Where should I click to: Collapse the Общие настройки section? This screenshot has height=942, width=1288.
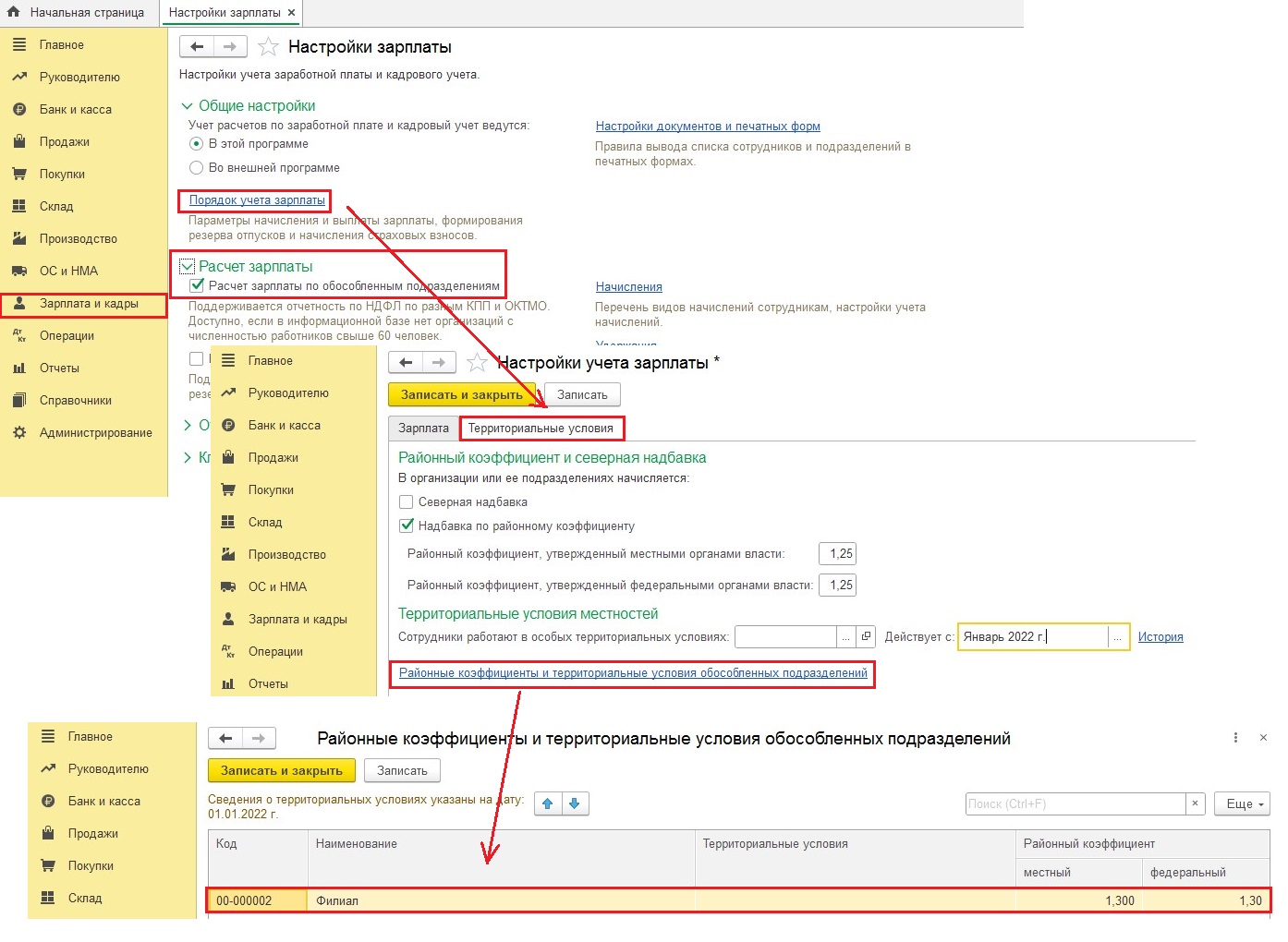187,106
